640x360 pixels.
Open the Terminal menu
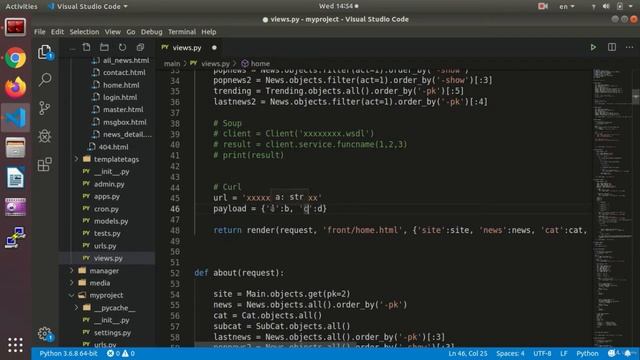pos(182,32)
